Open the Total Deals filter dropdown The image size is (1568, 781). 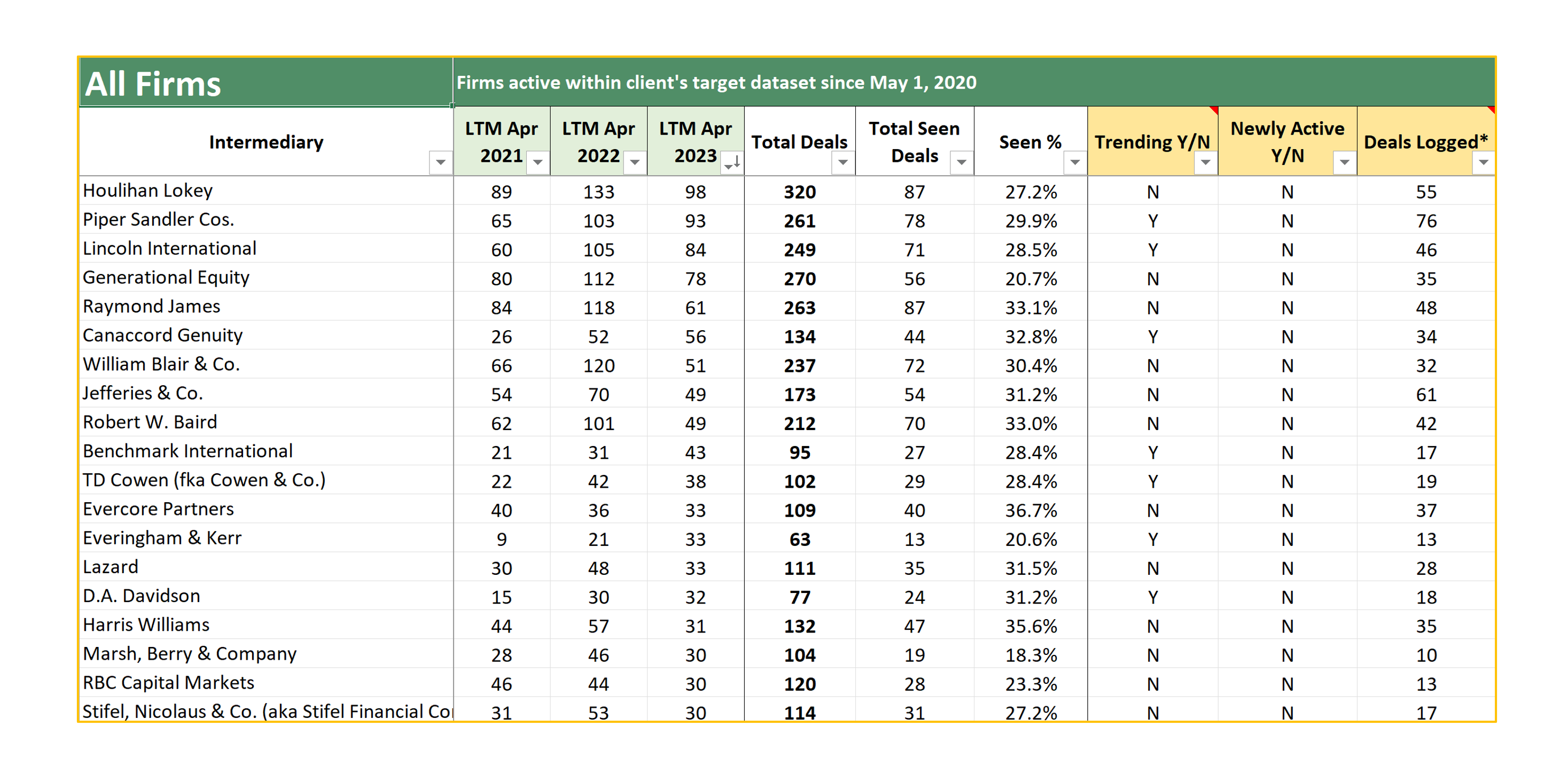coord(842,162)
